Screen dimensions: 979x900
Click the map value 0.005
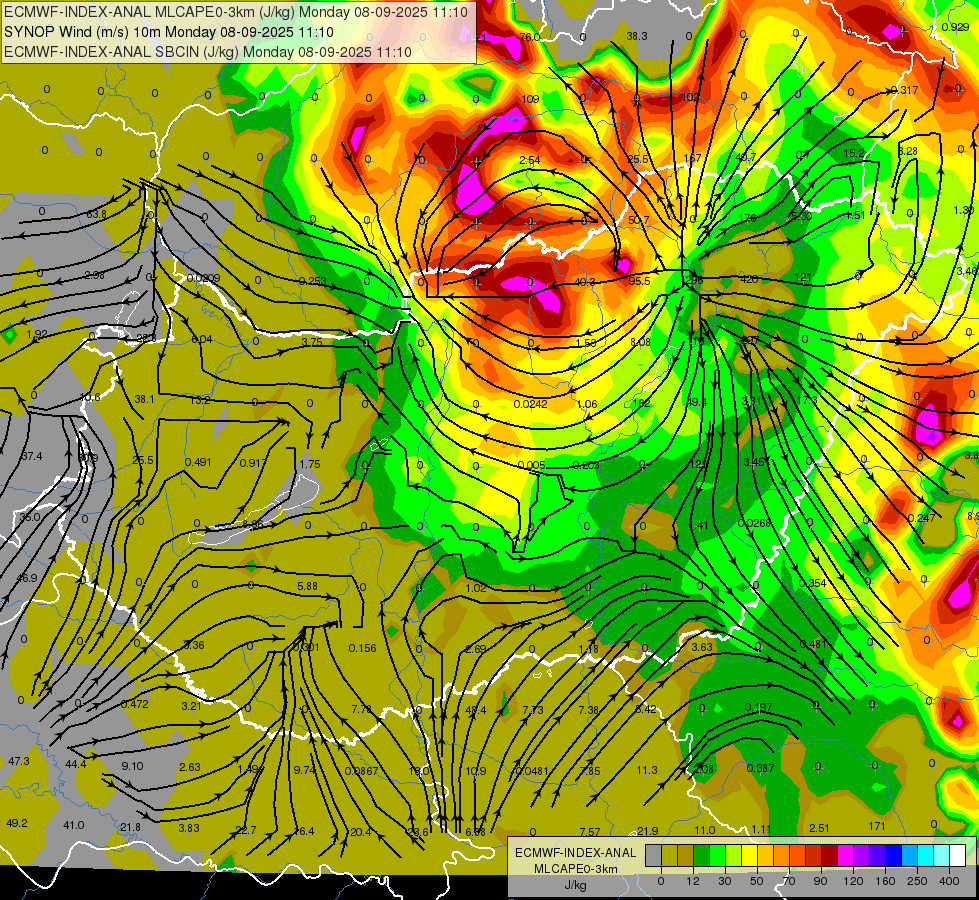click(531, 465)
